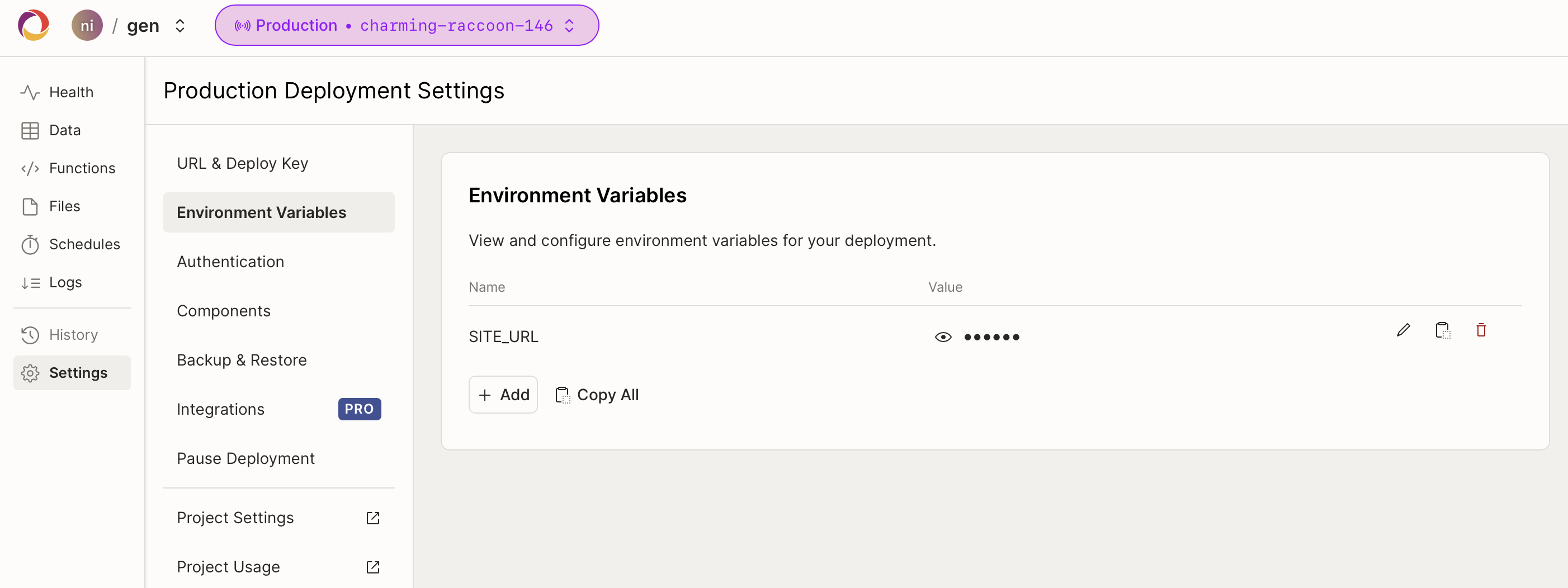The image size is (1568, 588).
Task: Switch to the Authentication settings tab
Action: pos(230,262)
